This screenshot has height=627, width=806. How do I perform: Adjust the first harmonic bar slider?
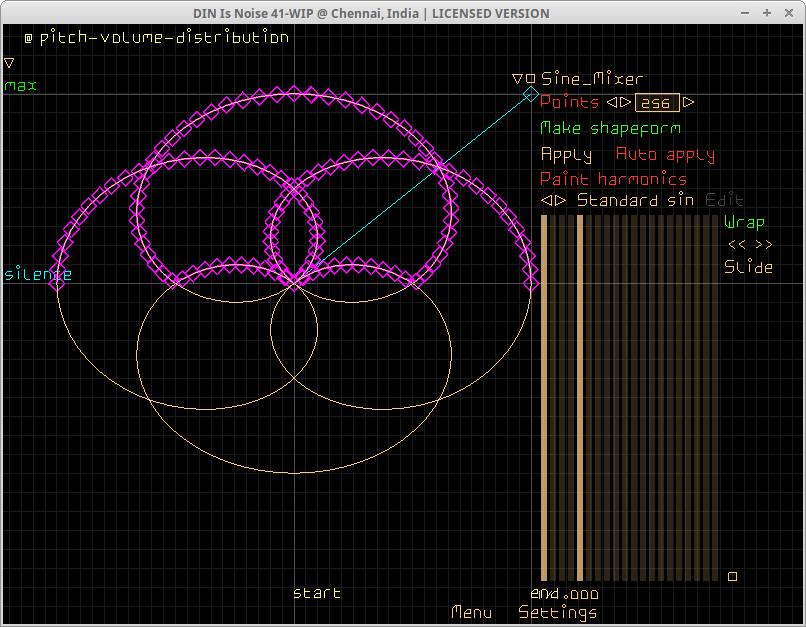coord(544,400)
